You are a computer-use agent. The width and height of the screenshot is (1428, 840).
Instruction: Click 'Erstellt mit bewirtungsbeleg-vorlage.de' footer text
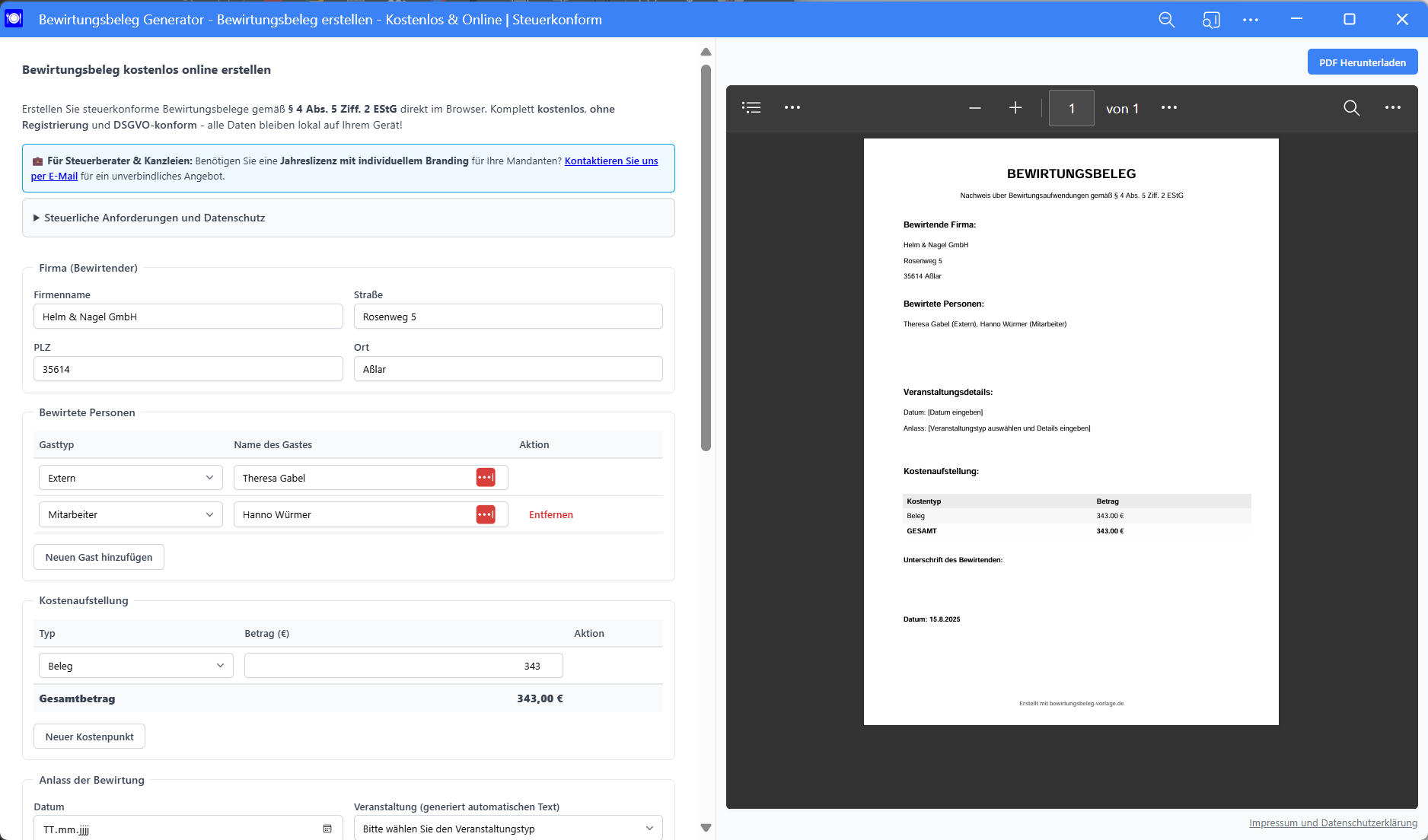(1071, 703)
